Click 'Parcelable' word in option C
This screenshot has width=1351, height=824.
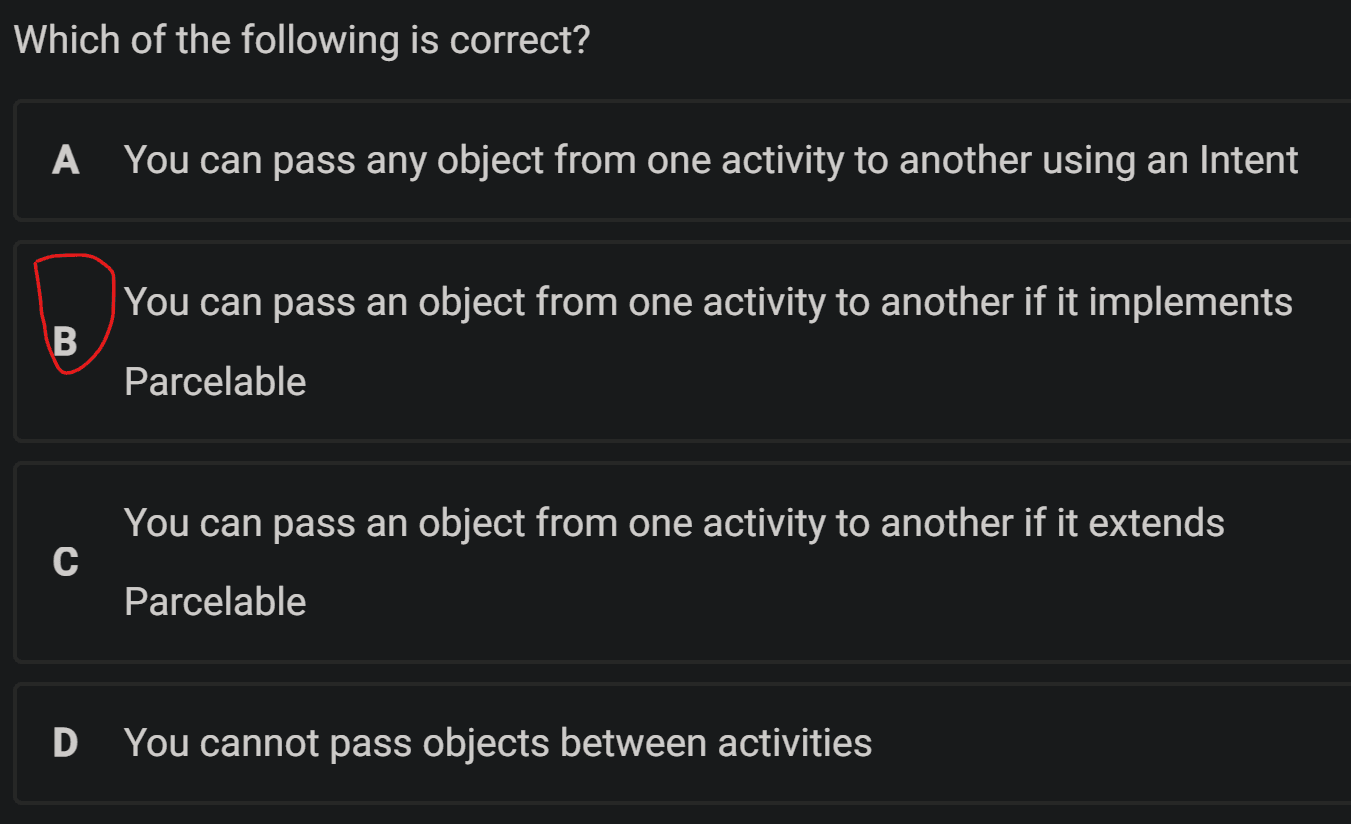215,602
